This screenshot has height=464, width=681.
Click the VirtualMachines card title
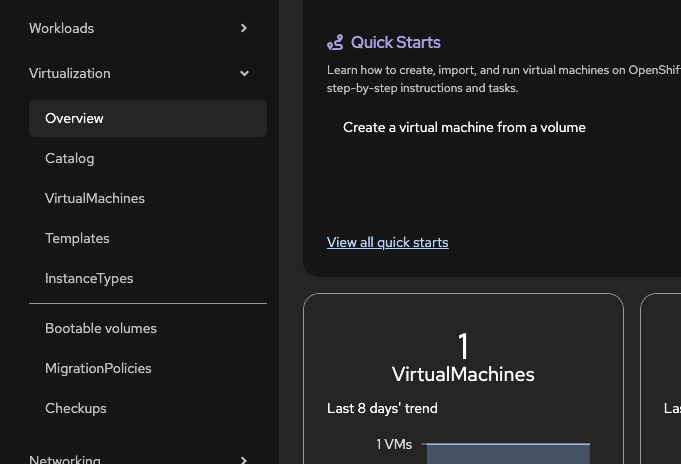point(463,375)
